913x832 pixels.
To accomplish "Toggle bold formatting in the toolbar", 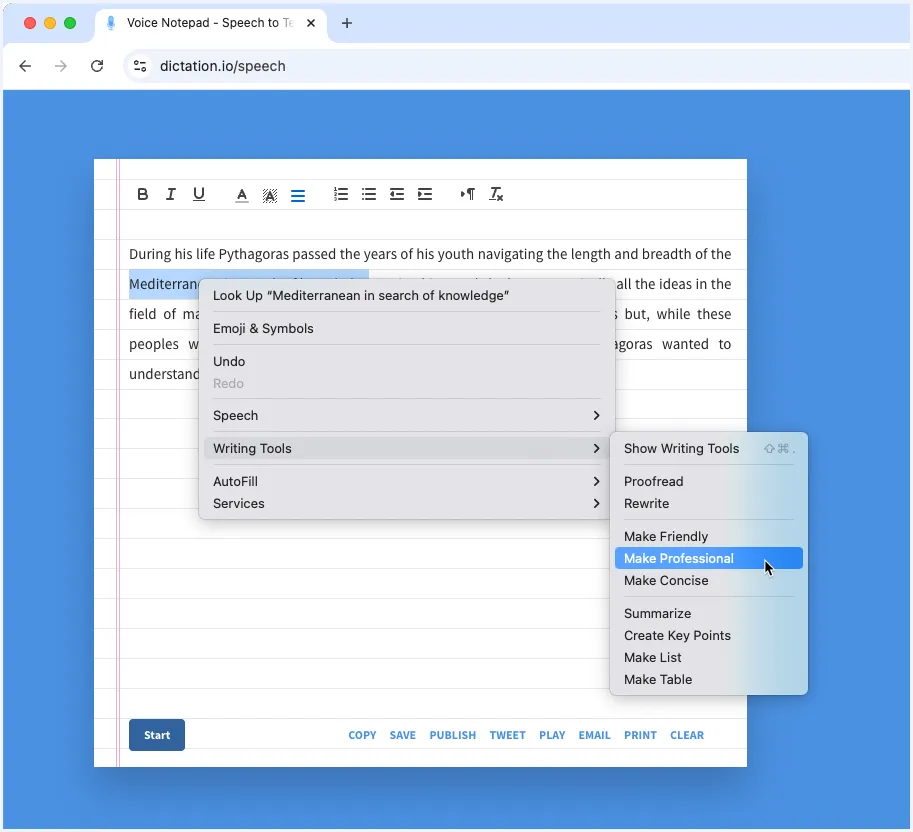I will coord(142,194).
